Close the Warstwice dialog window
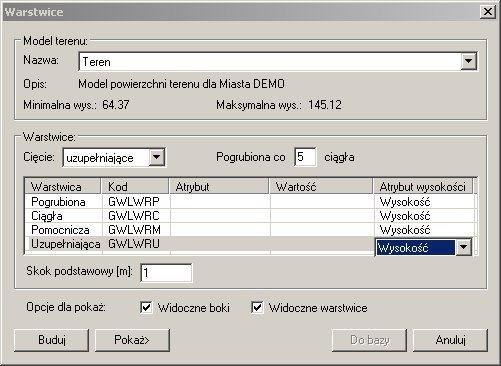 click(x=487, y=12)
